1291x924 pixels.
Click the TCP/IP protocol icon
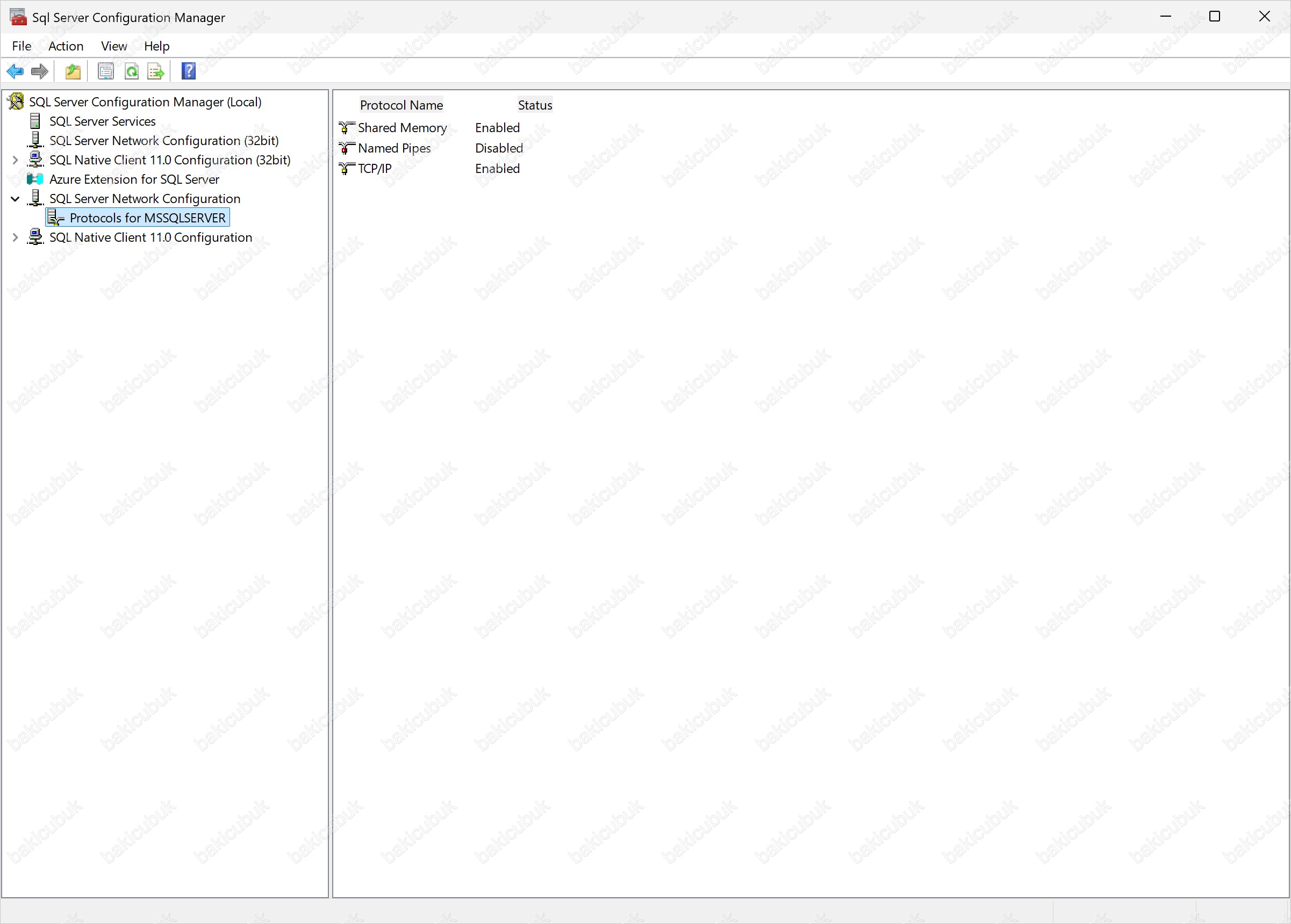346,168
